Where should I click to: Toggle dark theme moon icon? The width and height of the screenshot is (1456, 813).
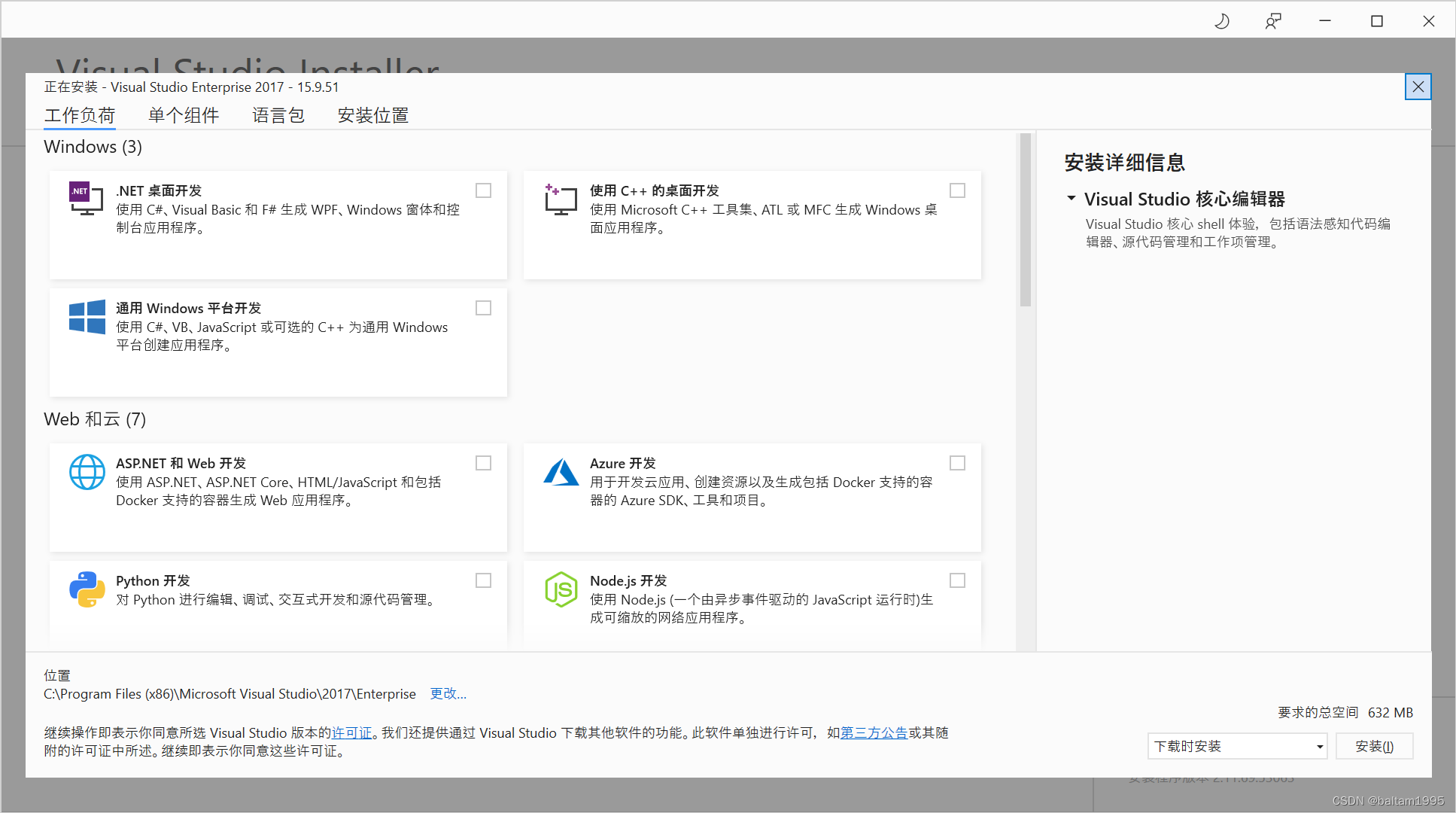coord(1222,21)
